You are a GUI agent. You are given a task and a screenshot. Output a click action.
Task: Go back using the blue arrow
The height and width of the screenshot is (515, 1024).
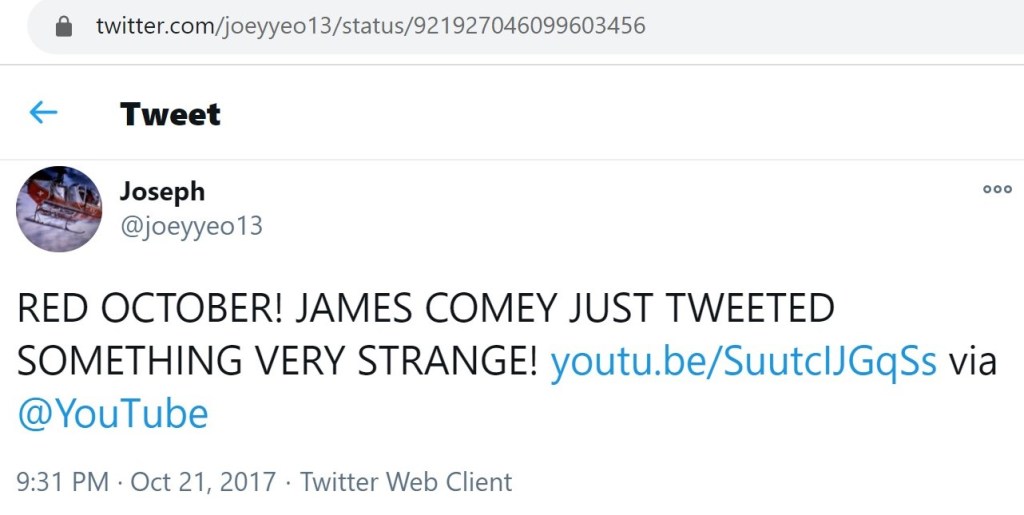coord(43,112)
